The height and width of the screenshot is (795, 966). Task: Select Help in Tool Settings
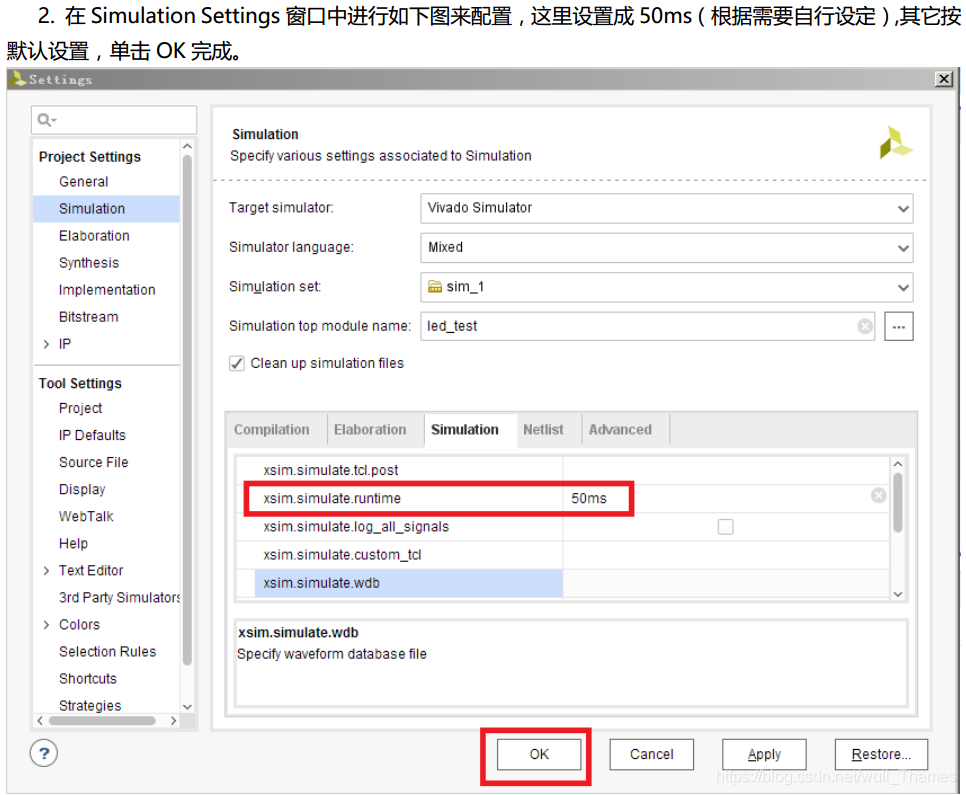click(x=73, y=544)
